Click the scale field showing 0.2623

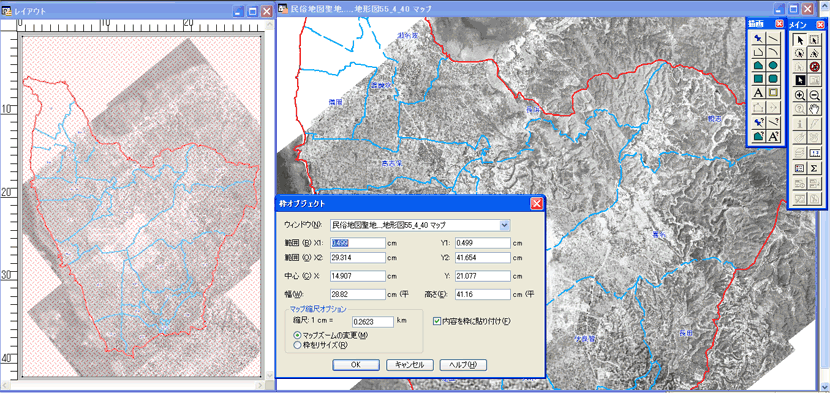pos(373,321)
